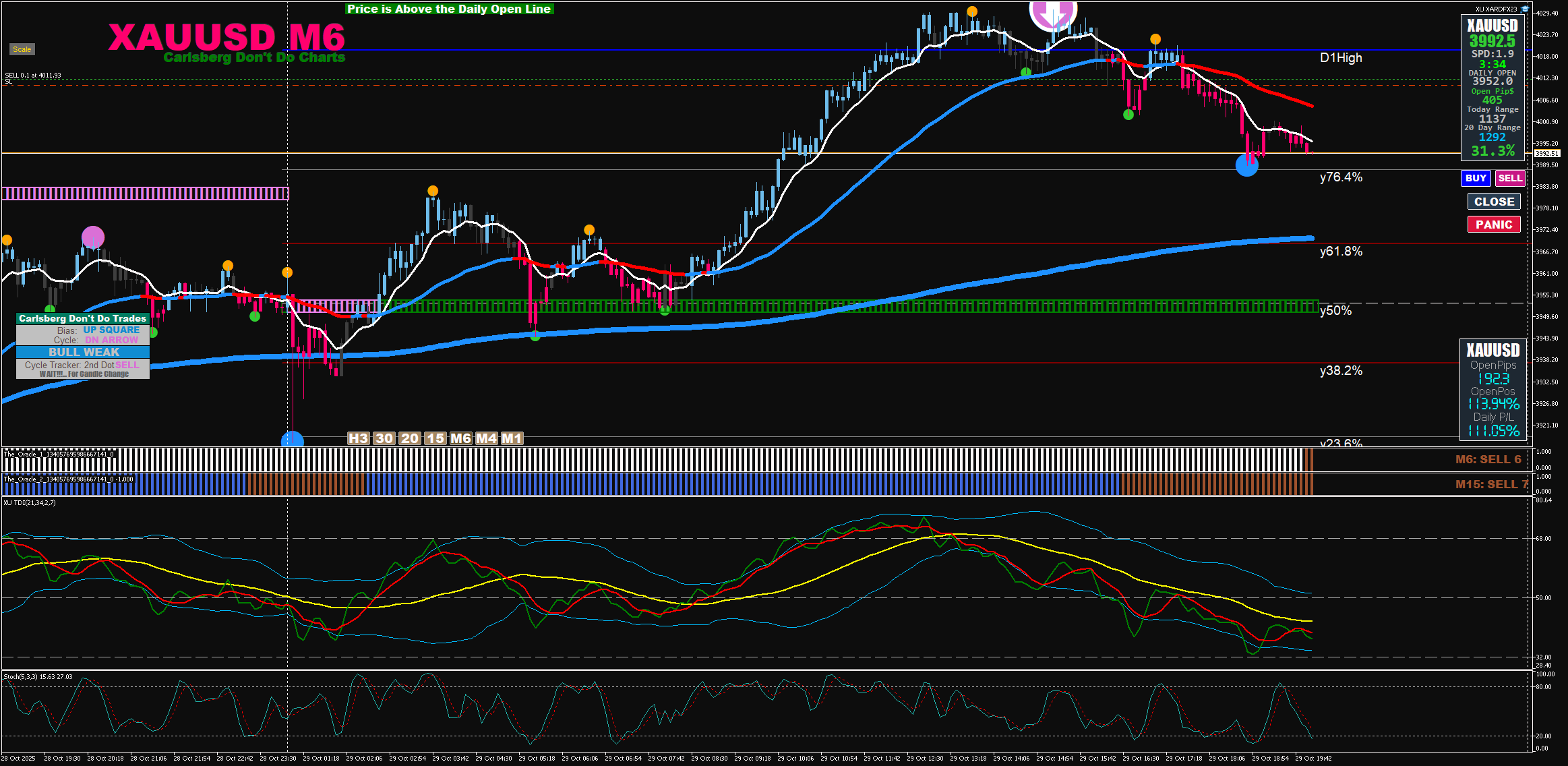Click the BULL WEAK status bar
Viewport: 1568px width, 766px height.
pos(83,352)
